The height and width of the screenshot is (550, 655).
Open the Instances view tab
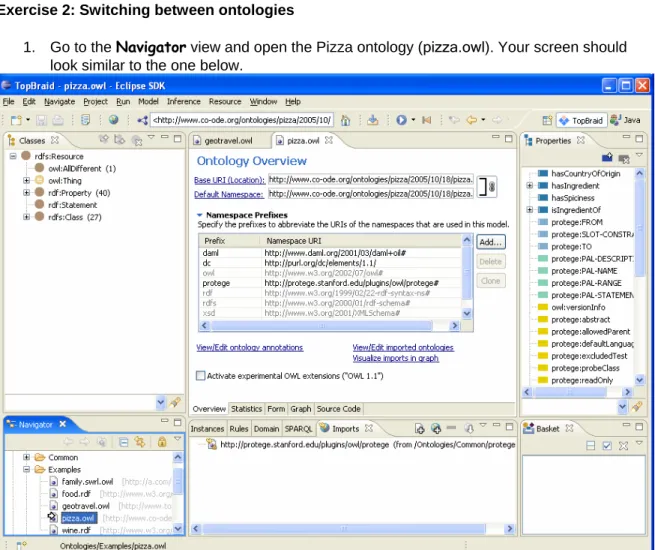coord(207,429)
